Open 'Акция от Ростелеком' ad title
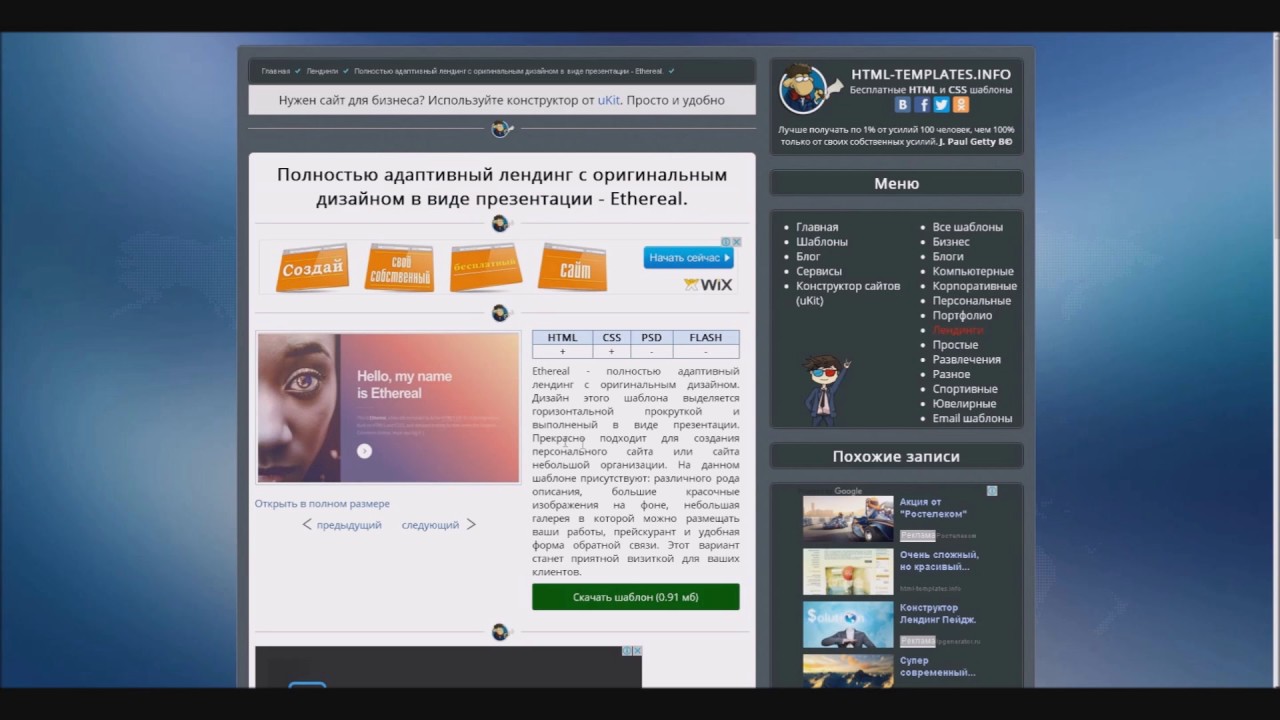The width and height of the screenshot is (1280, 720). tap(933, 508)
